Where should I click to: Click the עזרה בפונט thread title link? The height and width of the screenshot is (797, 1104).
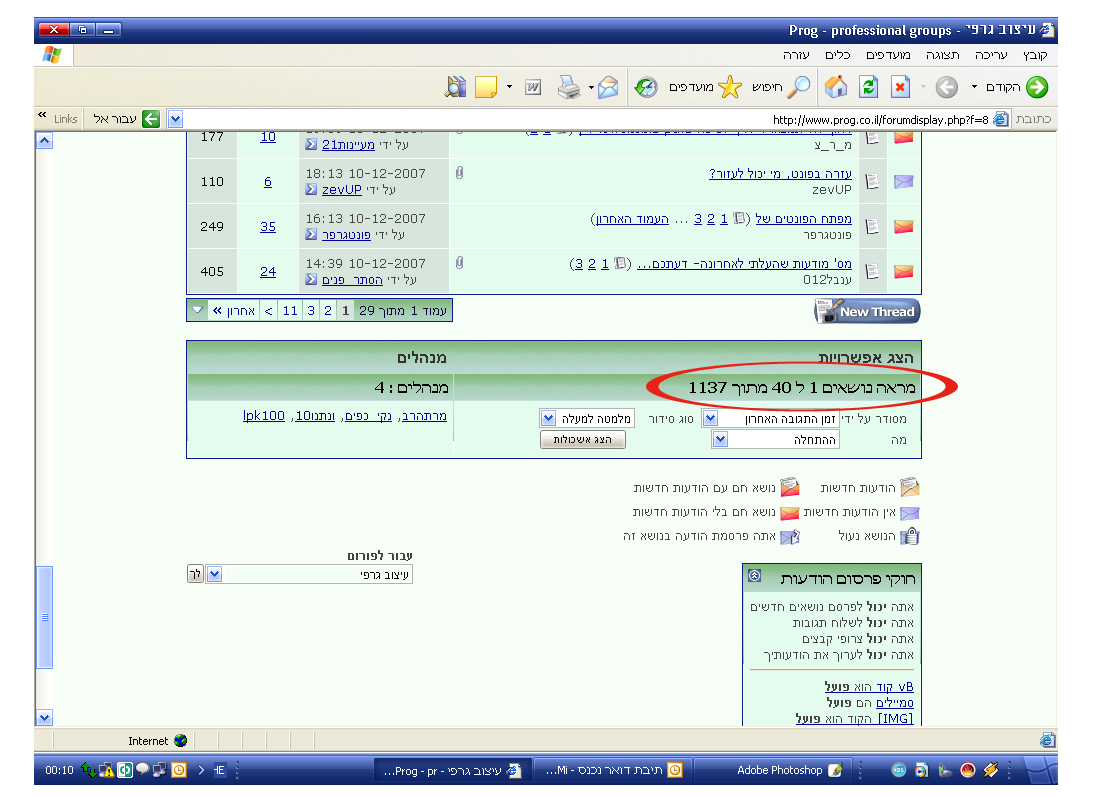coord(780,173)
